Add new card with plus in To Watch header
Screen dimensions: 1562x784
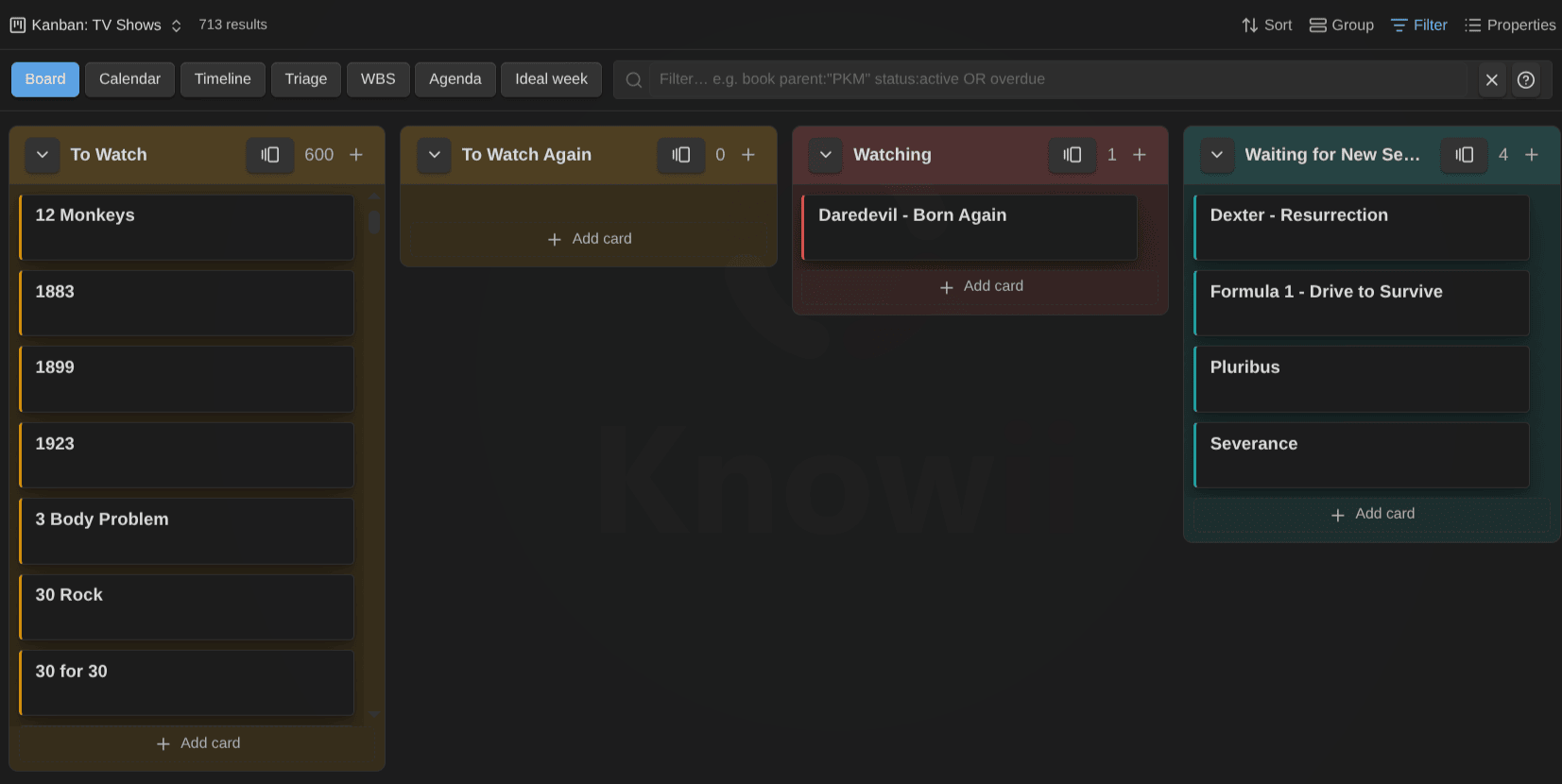tap(356, 155)
